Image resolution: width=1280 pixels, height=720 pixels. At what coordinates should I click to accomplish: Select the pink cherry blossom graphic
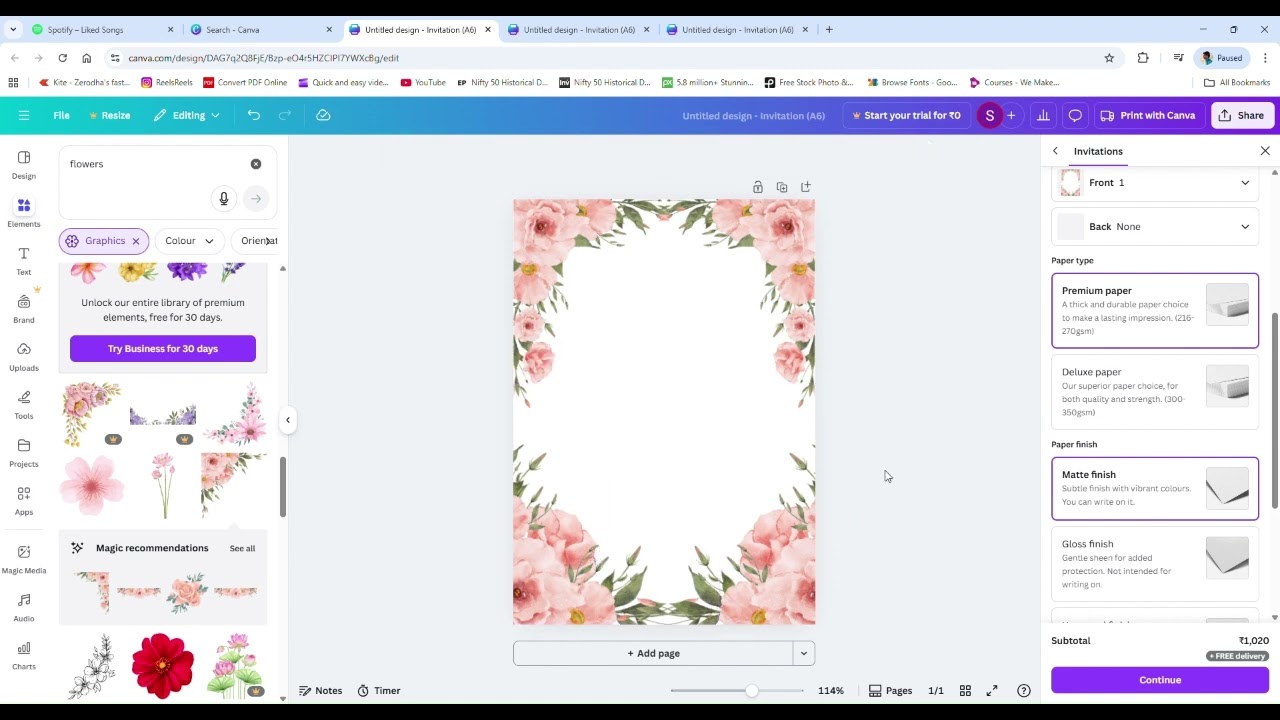[x=92, y=485]
